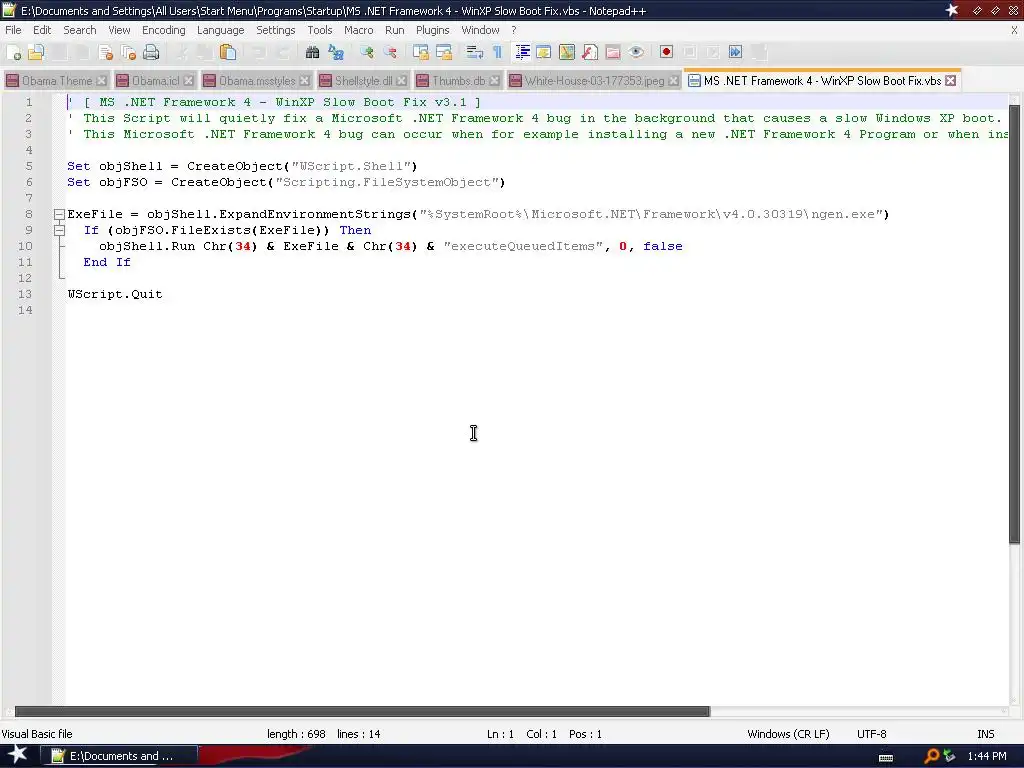Screen dimensions: 1024x768
Task: Click Windows (CR LF) in status bar
Action: pyautogui.click(x=788, y=734)
